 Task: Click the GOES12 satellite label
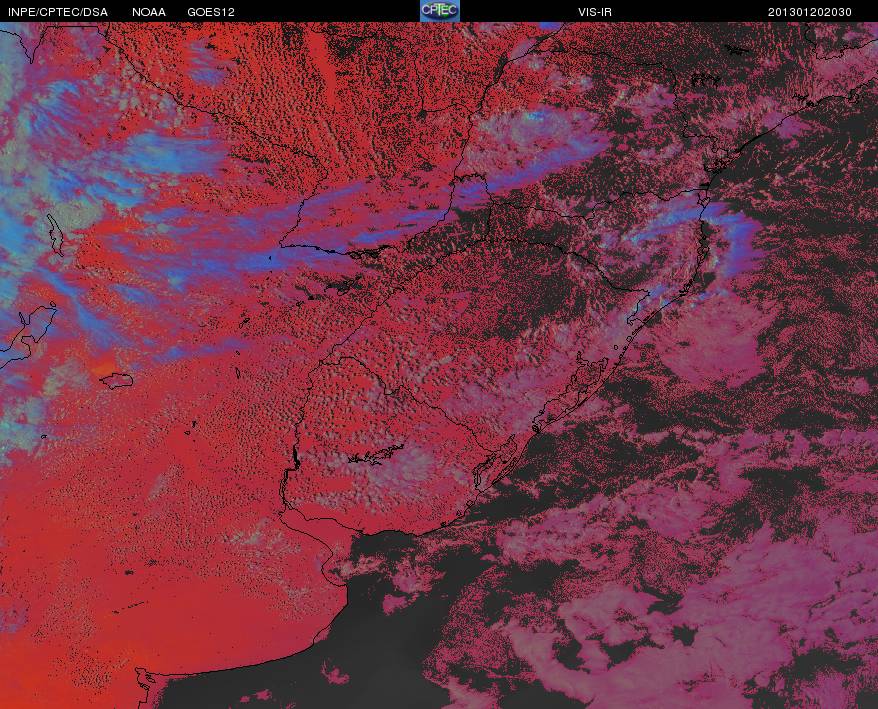[x=211, y=12]
